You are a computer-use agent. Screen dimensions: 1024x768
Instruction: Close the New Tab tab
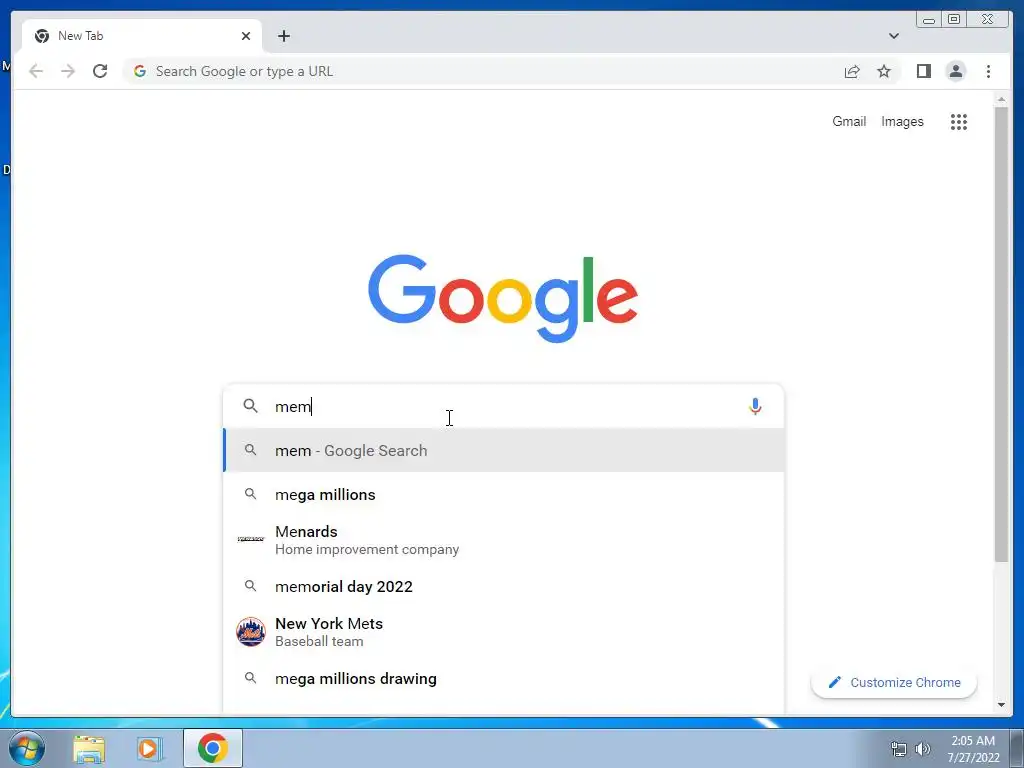pyautogui.click(x=246, y=36)
